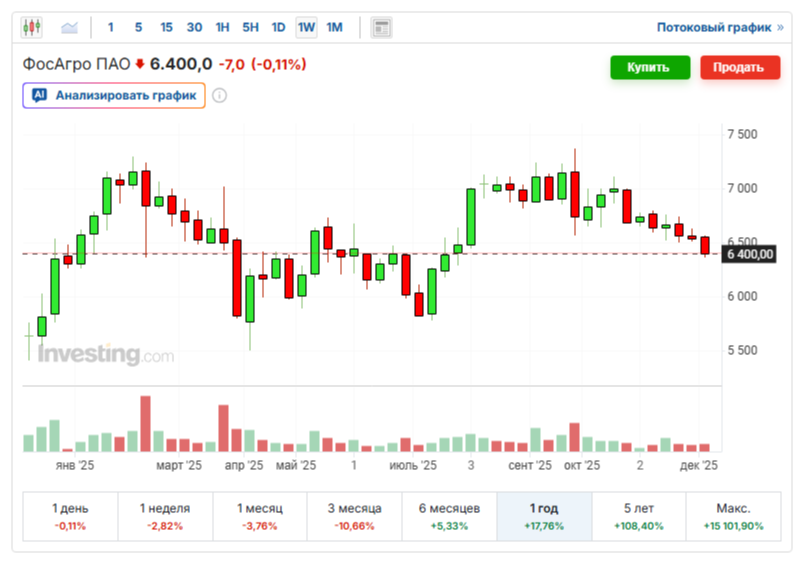Choose the 5H interval
The height and width of the screenshot is (566, 807).
click(251, 27)
